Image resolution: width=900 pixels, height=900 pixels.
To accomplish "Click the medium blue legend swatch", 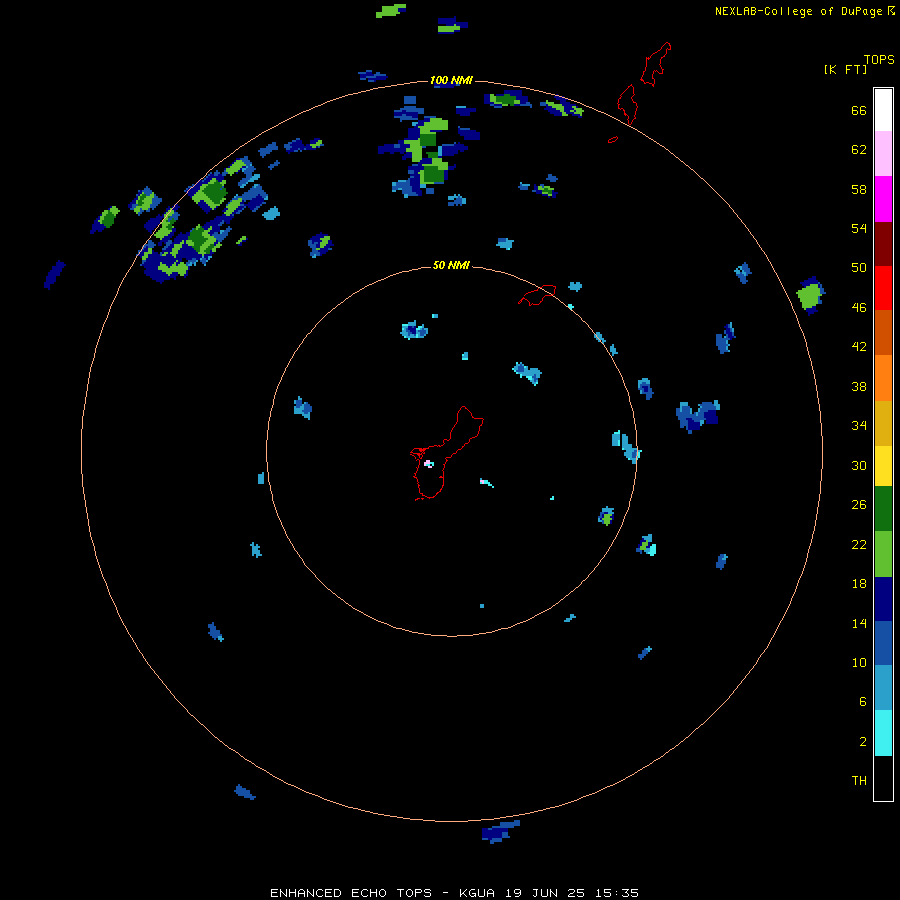I will pyautogui.click(x=883, y=643).
